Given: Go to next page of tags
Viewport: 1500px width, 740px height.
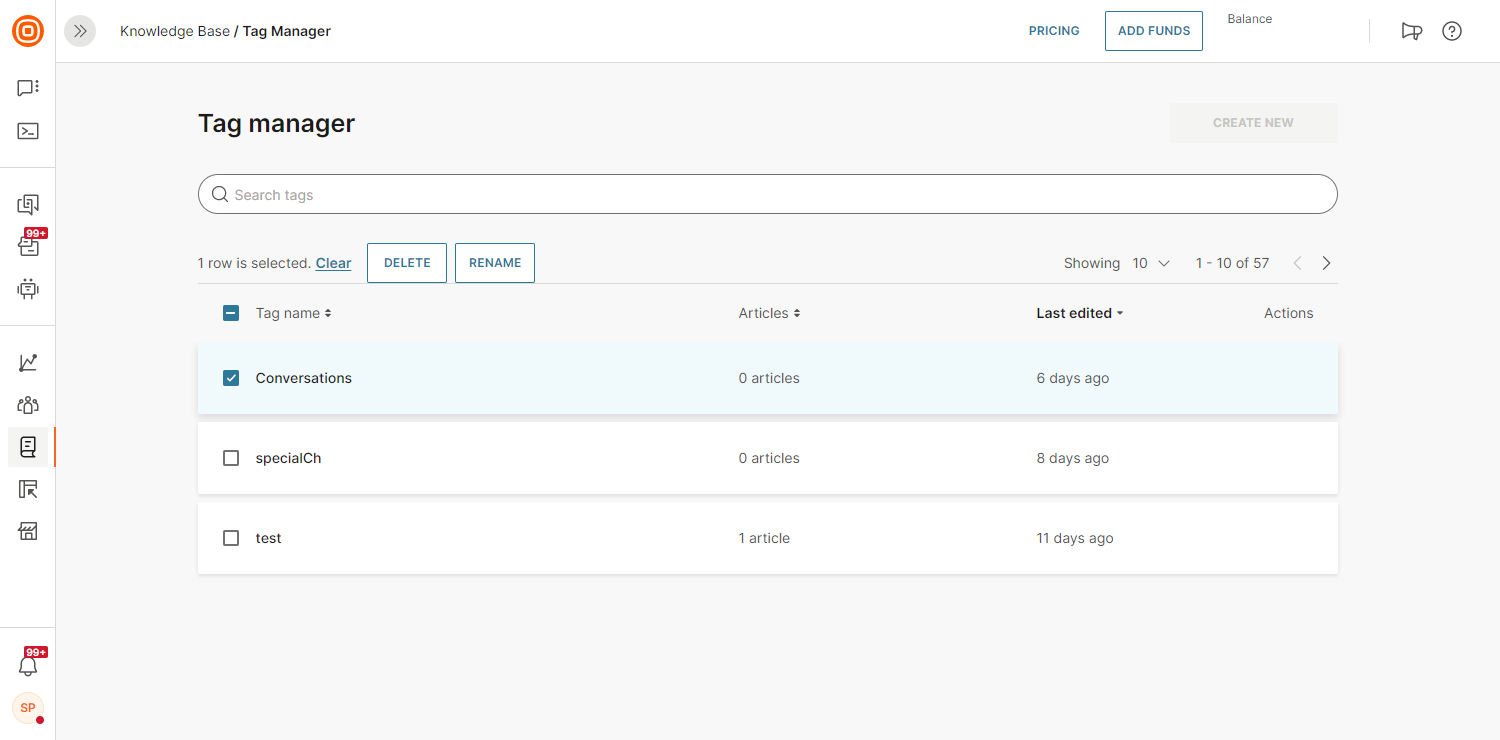Looking at the screenshot, I should tap(1327, 263).
